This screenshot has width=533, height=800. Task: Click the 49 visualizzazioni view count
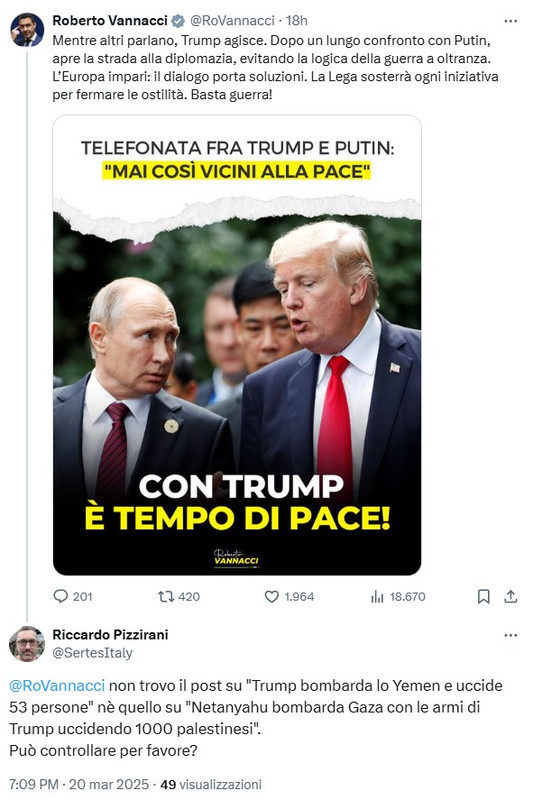tap(211, 784)
